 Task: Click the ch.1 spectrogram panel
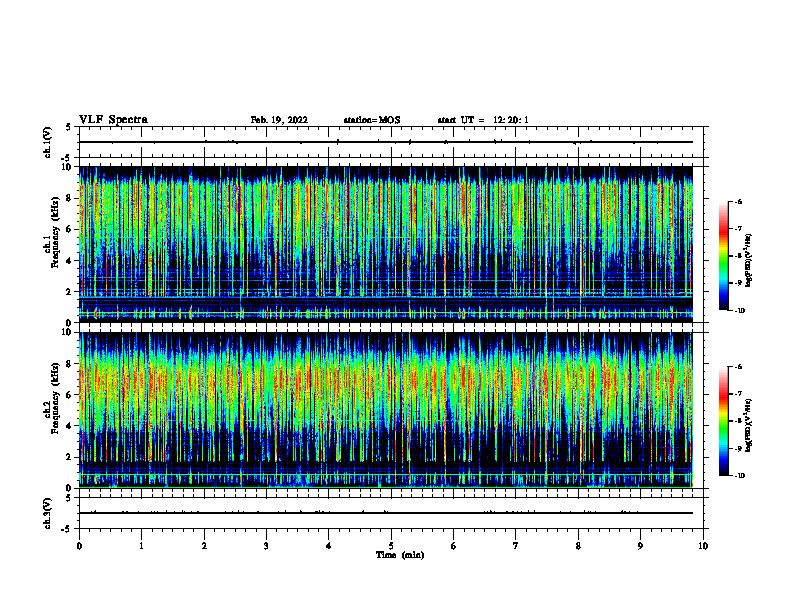click(386, 244)
